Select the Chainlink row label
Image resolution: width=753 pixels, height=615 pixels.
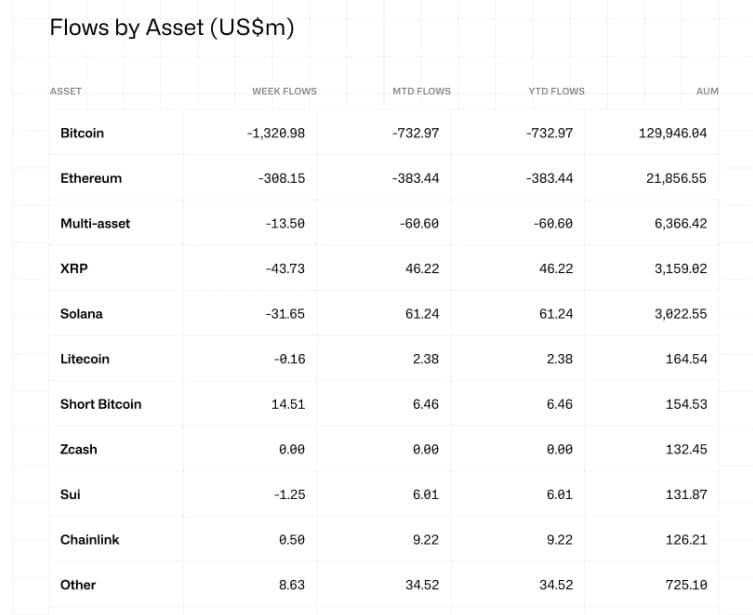pos(90,540)
